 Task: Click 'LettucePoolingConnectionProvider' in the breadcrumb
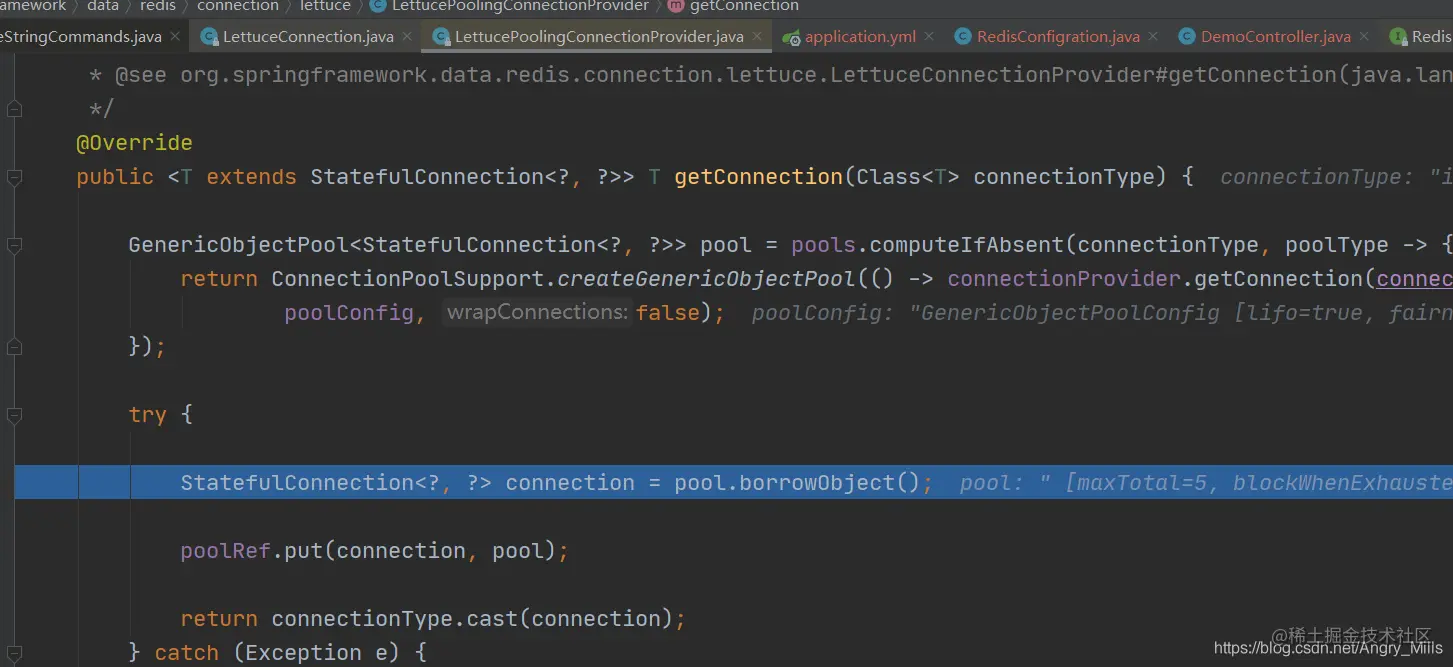pyautogui.click(x=520, y=6)
